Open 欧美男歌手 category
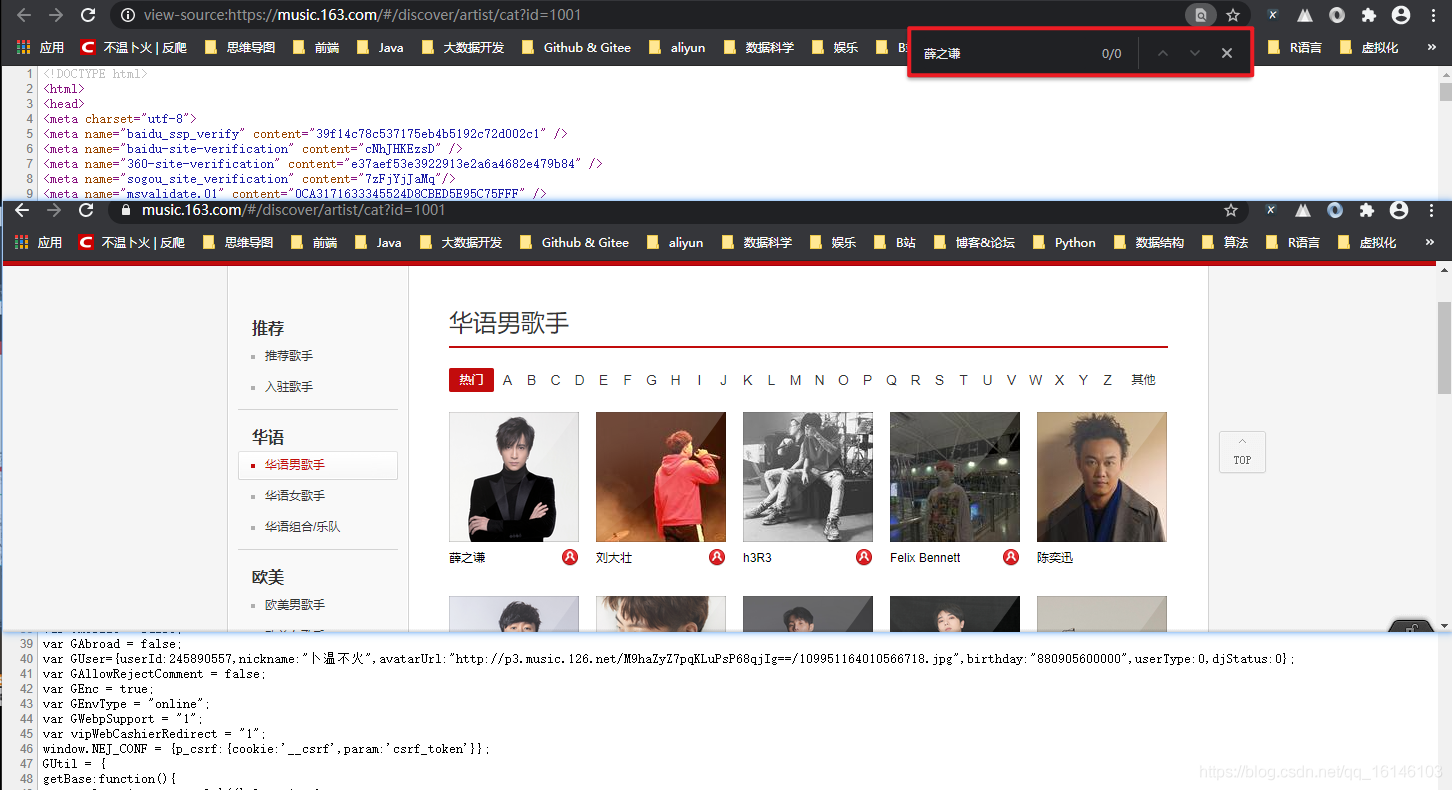 295,605
